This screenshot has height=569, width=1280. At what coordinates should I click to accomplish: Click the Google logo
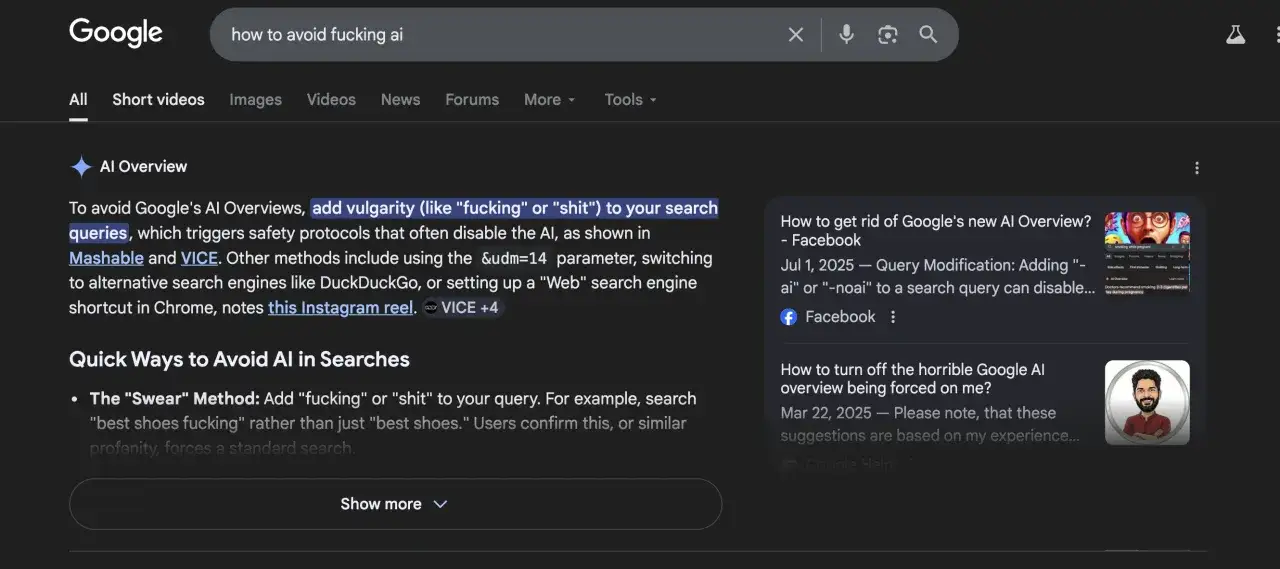(x=116, y=33)
